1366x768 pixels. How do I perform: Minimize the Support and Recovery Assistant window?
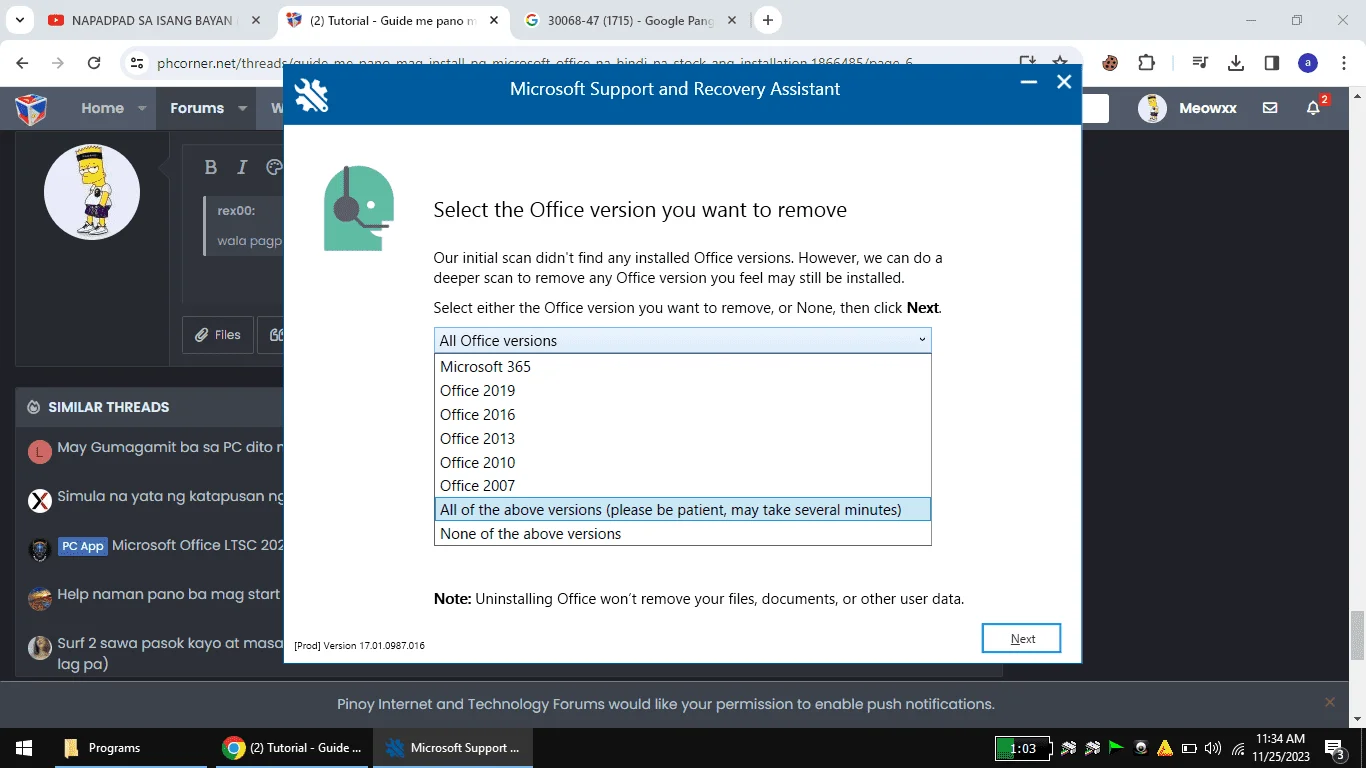[1028, 83]
